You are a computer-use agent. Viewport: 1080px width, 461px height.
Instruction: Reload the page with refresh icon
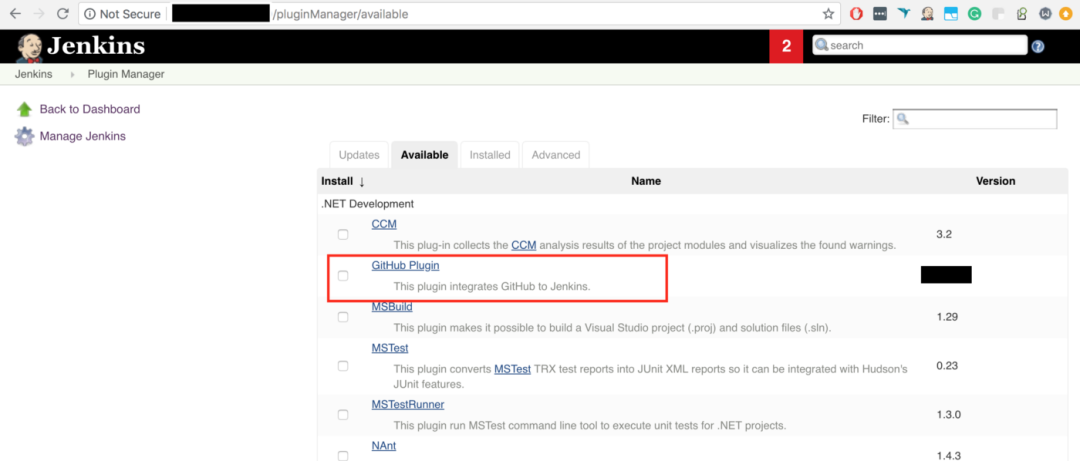click(63, 14)
